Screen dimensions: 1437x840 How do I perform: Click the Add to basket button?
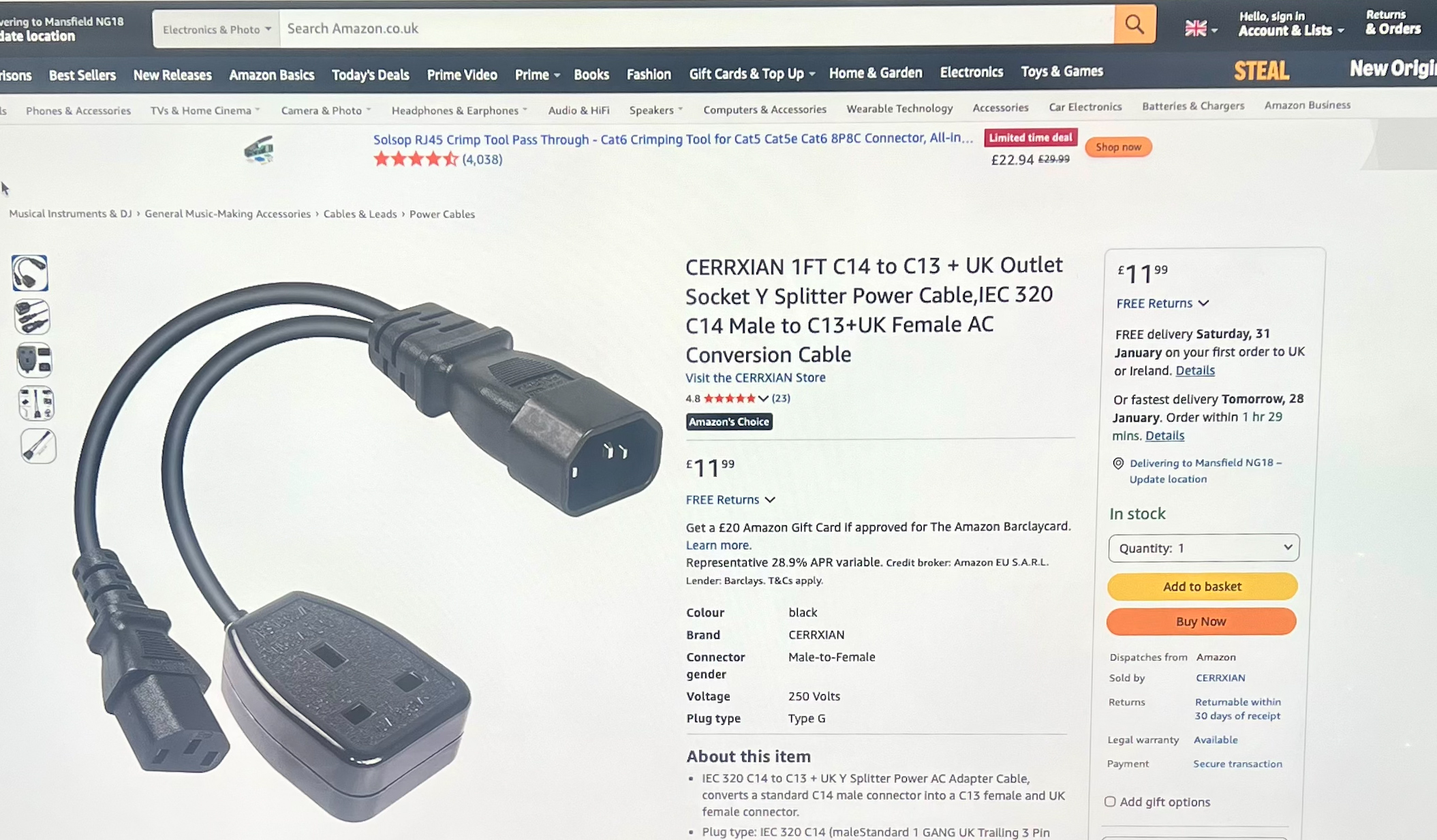1202,587
